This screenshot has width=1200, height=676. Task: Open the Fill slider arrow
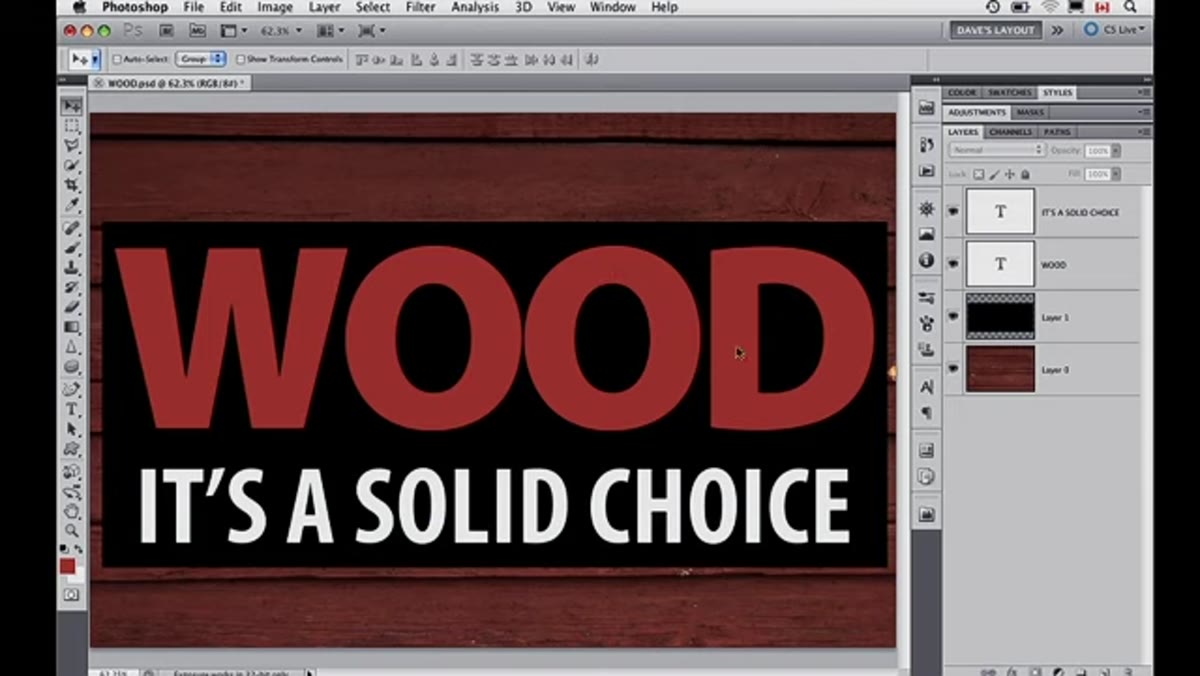click(1116, 174)
